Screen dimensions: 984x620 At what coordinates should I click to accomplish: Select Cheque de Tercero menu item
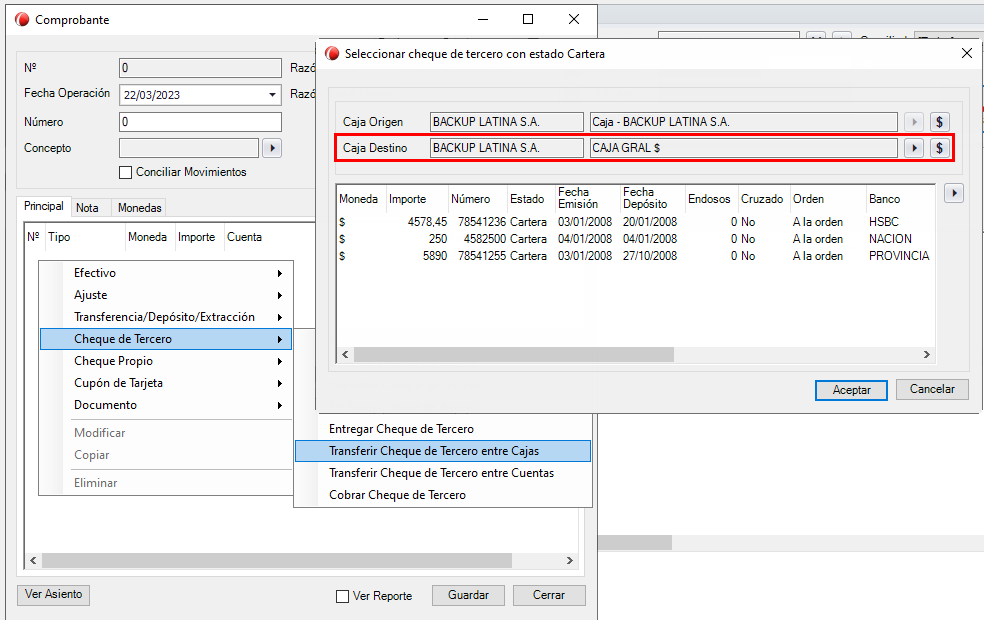coord(166,339)
